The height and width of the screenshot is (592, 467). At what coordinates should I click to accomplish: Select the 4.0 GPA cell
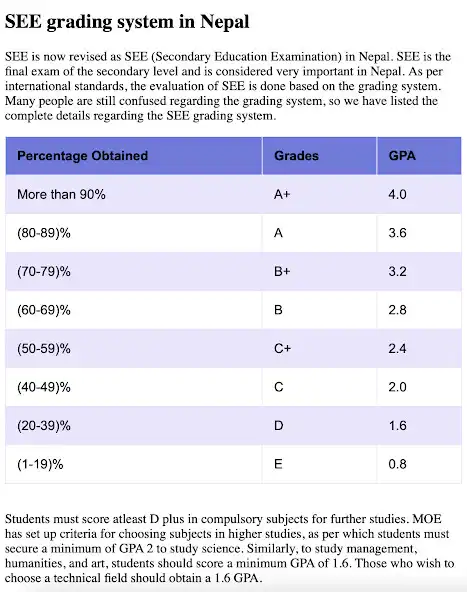pyautogui.click(x=419, y=194)
